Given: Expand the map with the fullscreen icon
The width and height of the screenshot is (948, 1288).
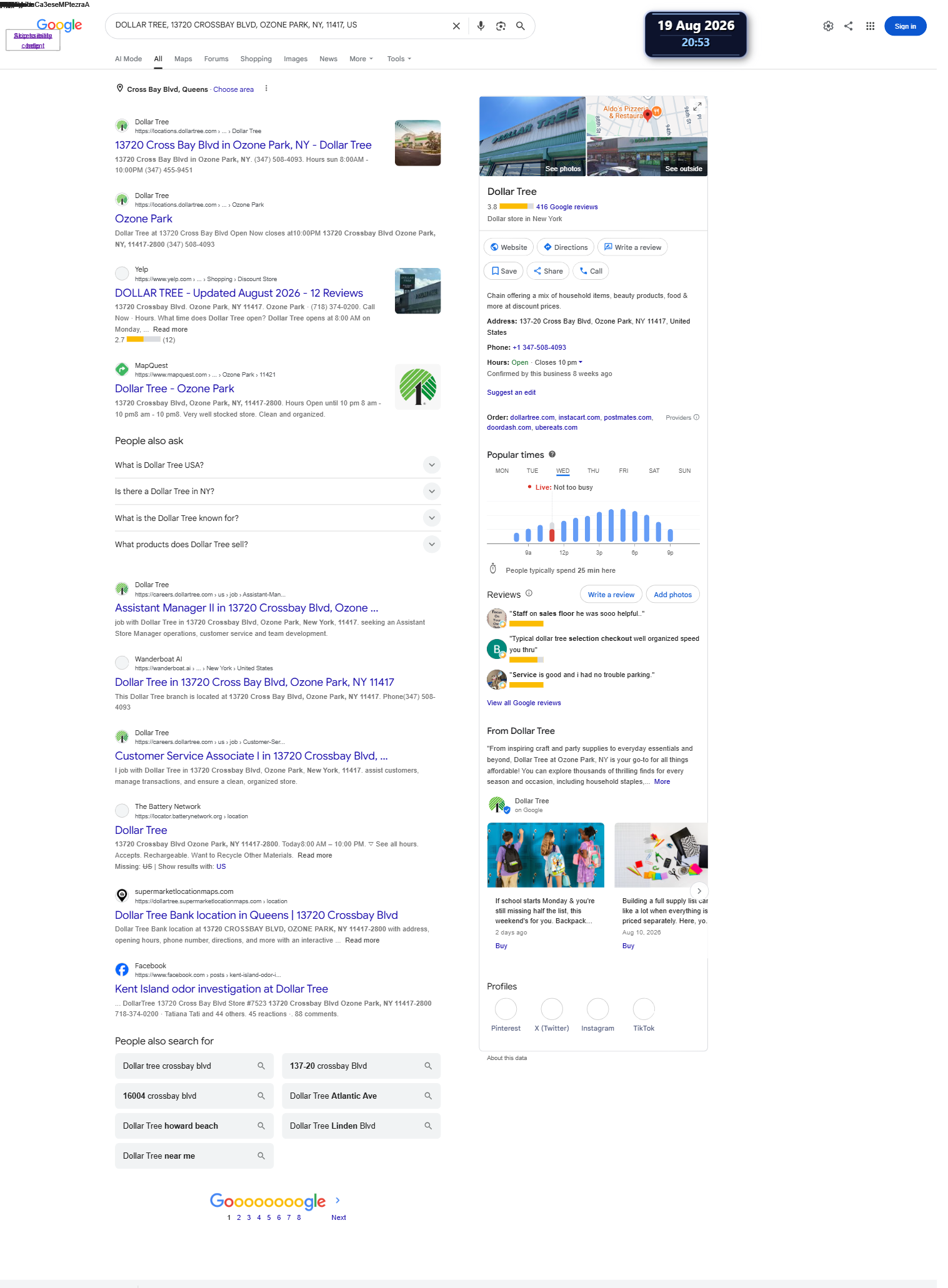Looking at the screenshot, I should coord(697,107).
